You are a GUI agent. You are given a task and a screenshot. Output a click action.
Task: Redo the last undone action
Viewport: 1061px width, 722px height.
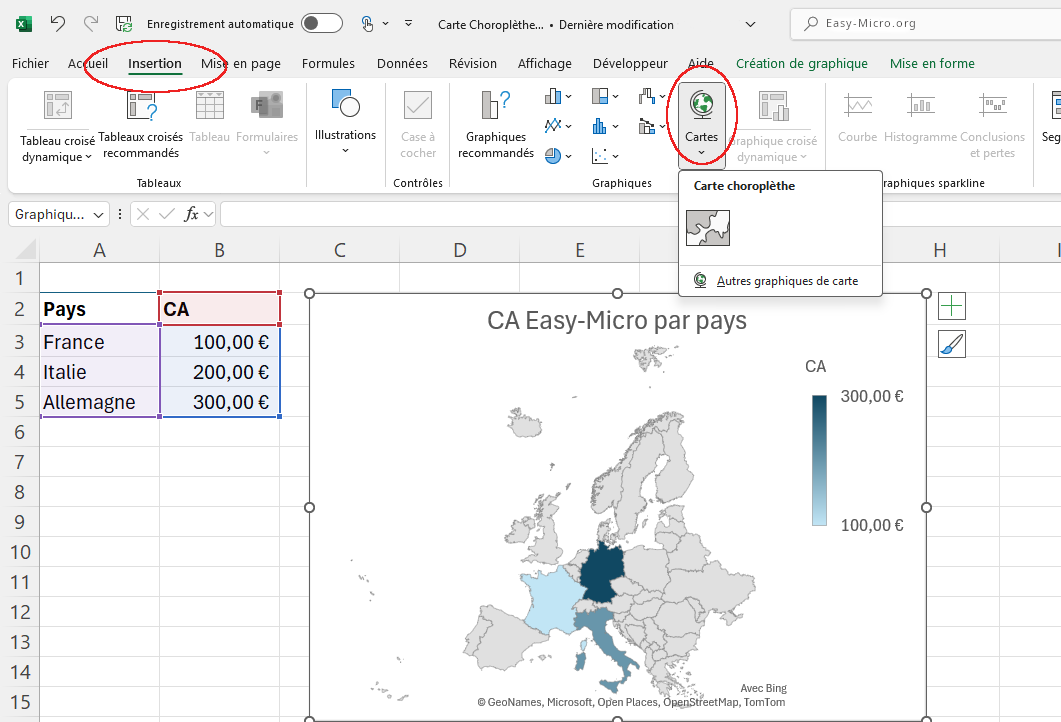click(x=90, y=24)
